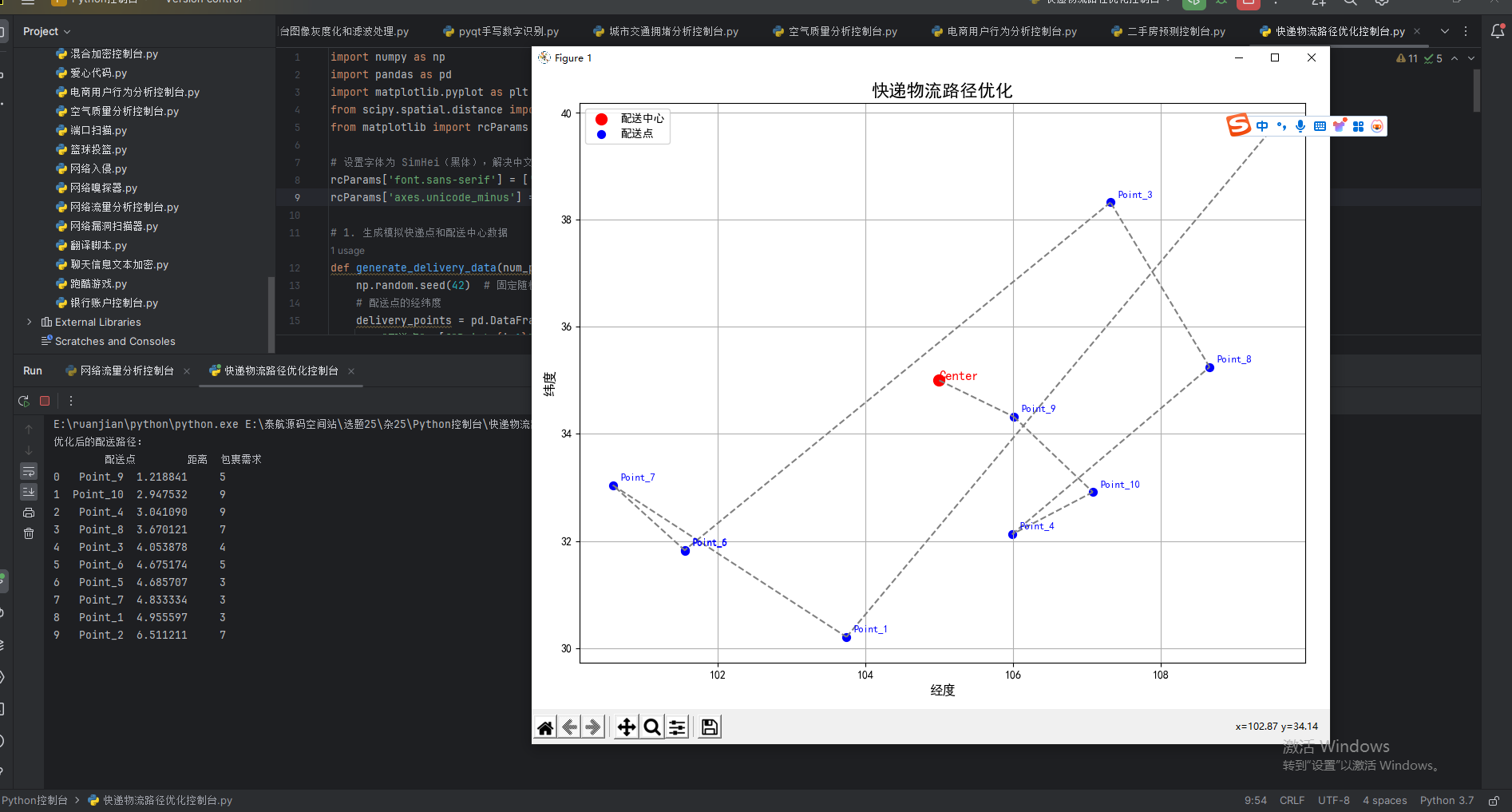Activate the Pan axes tool
Image resolution: width=1512 pixels, height=812 pixels.
[x=627, y=727]
